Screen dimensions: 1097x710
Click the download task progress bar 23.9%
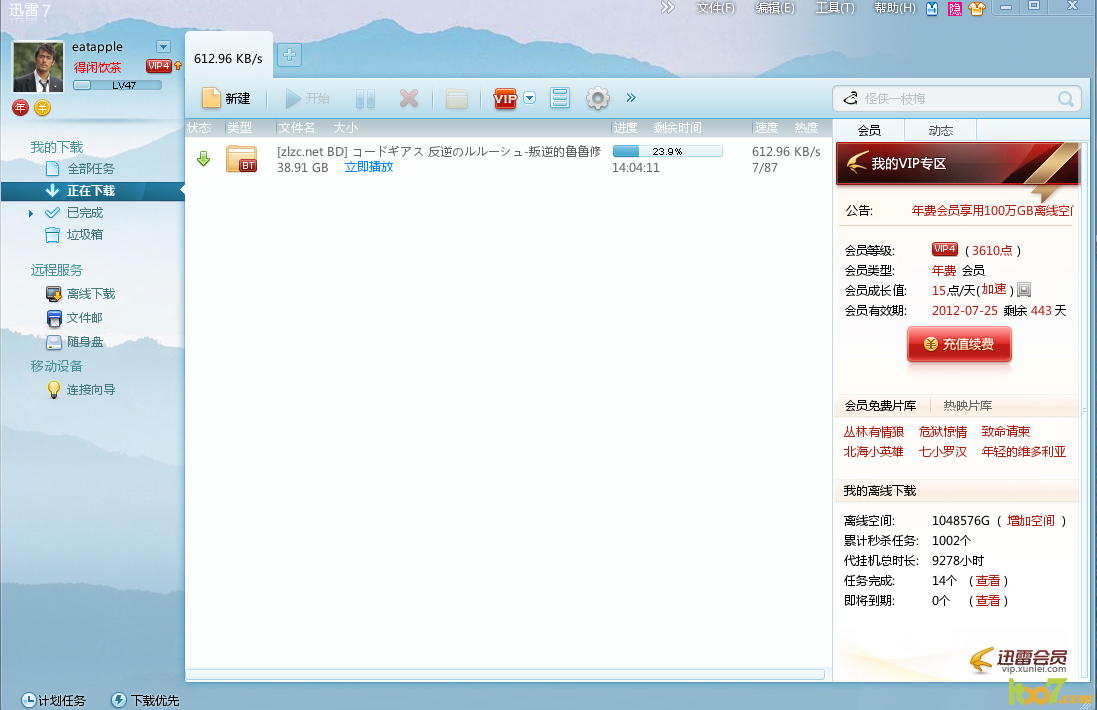point(667,151)
